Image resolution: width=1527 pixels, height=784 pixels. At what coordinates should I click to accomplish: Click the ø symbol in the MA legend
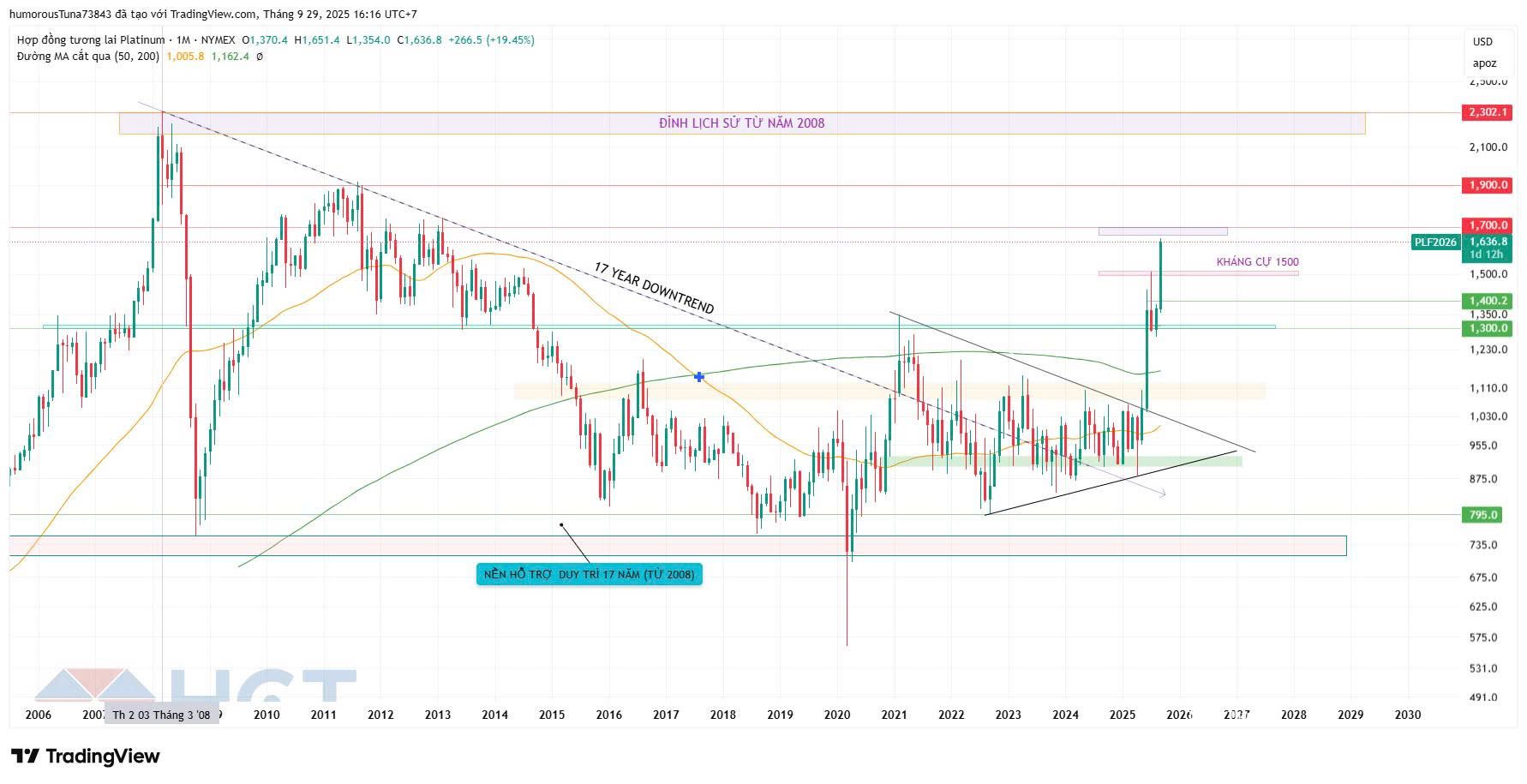[x=260, y=57]
